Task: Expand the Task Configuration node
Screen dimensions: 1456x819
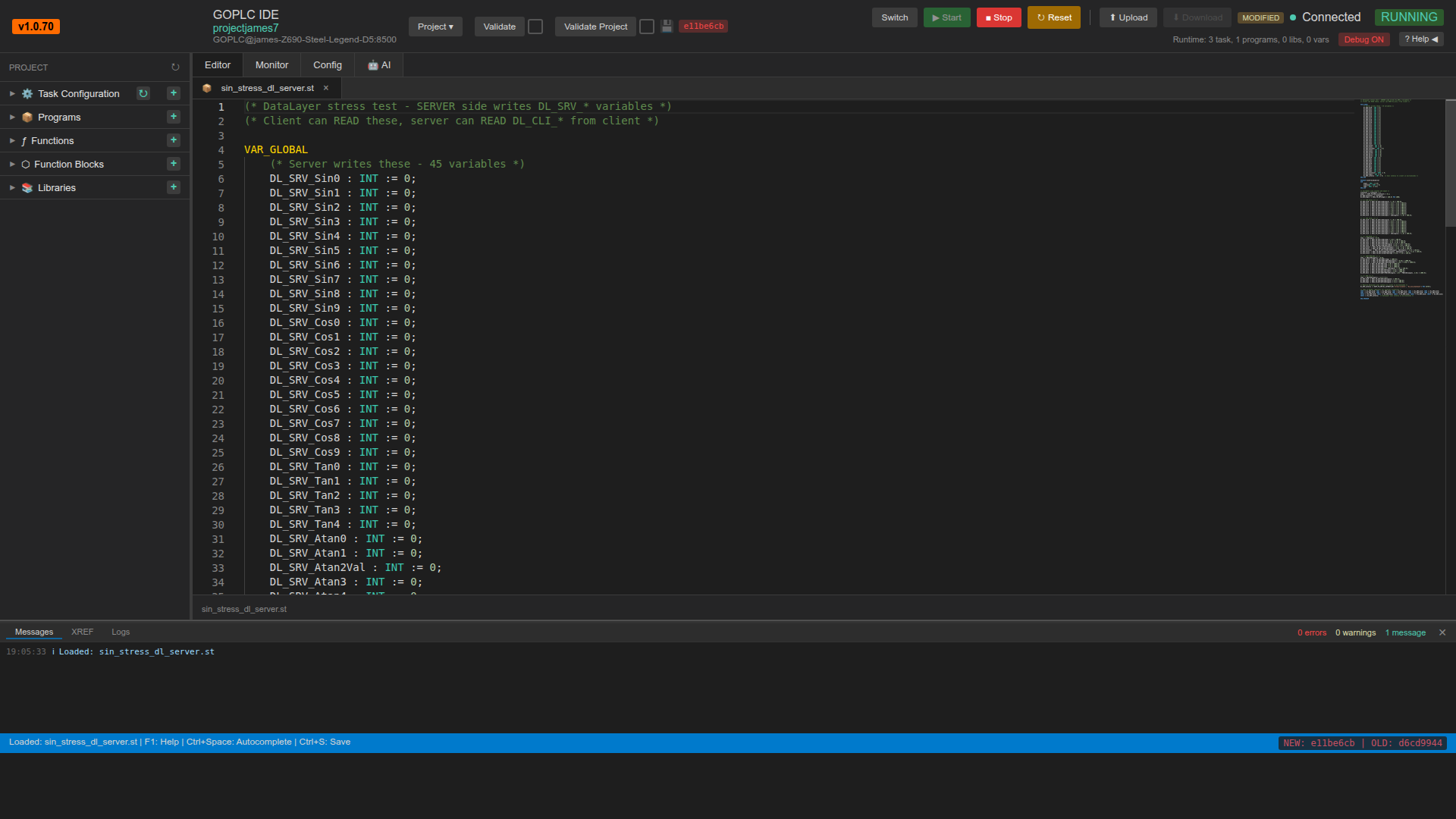Action: 12,94
